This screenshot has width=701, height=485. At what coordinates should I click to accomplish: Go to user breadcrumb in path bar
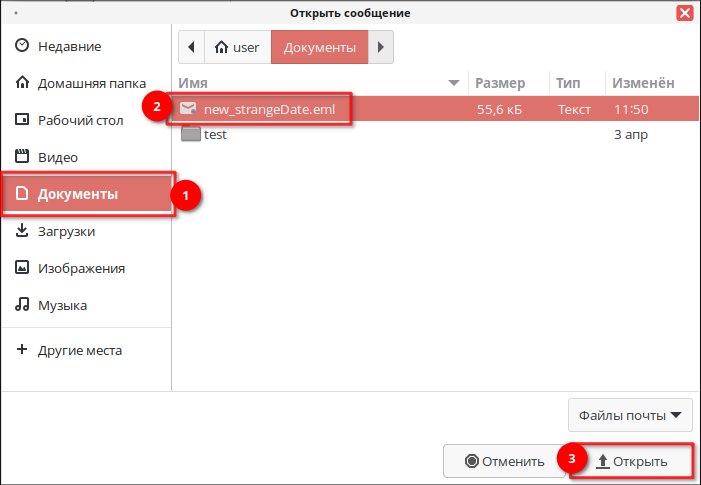(x=237, y=47)
